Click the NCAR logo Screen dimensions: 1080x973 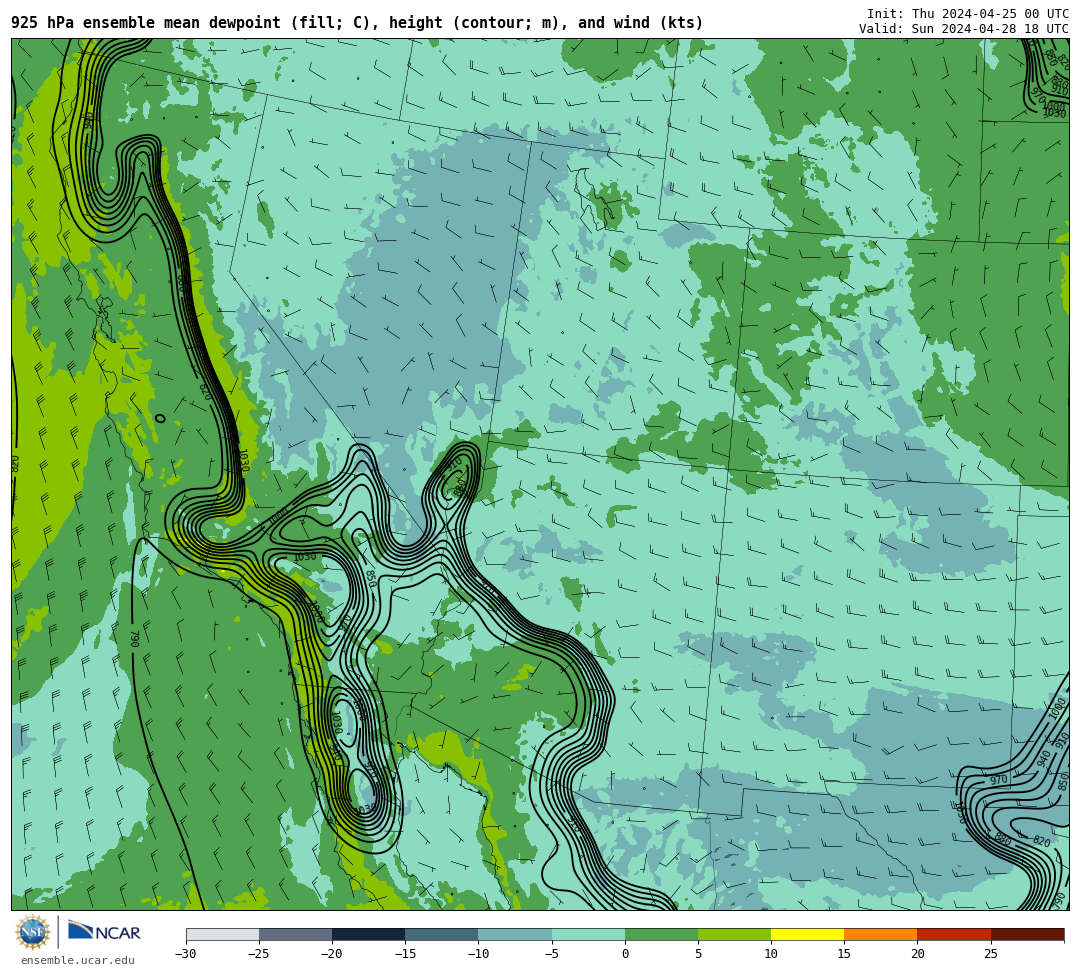point(104,932)
